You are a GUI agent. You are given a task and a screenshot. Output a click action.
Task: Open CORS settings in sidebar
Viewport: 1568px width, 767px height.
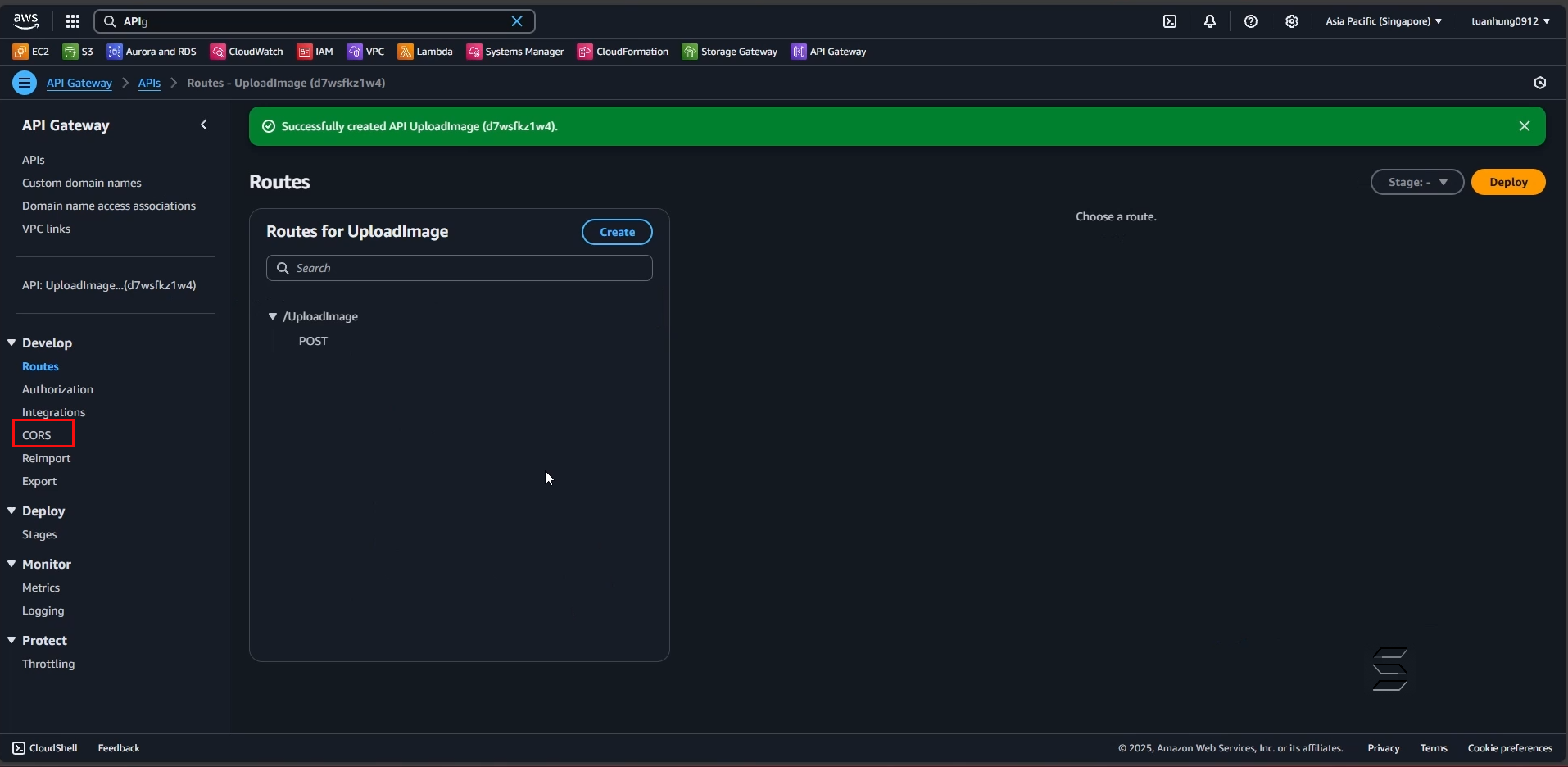tap(37, 435)
